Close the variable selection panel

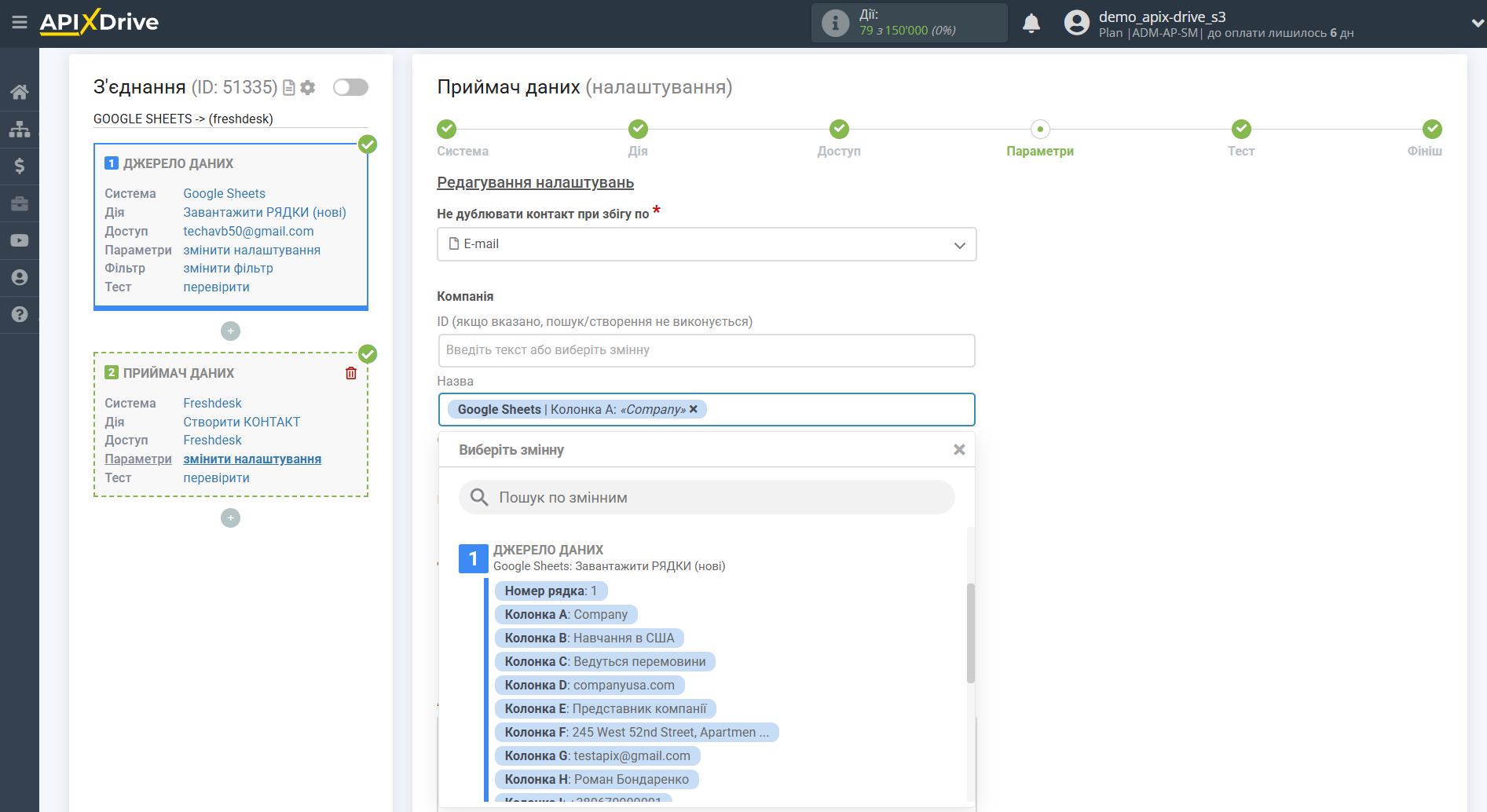click(x=959, y=450)
